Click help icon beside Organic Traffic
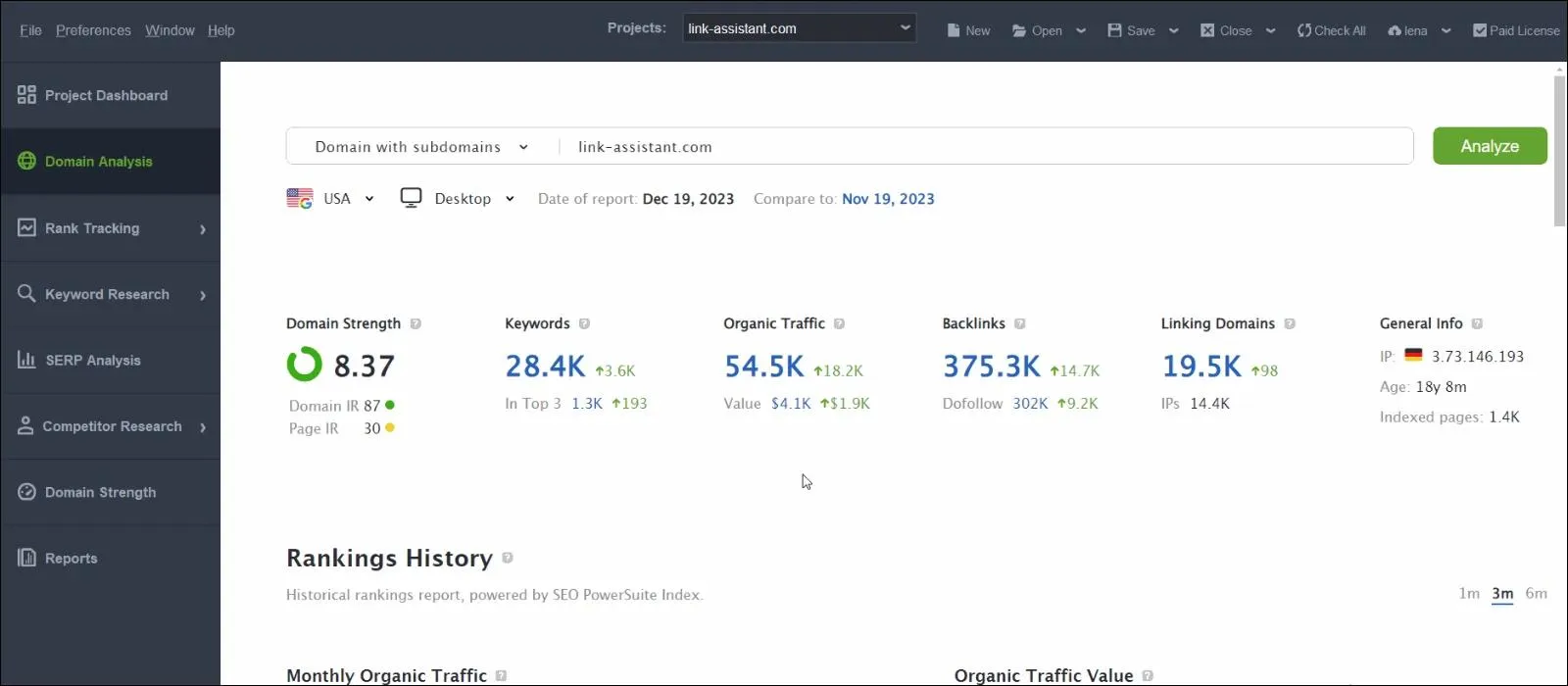1568x686 pixels. (839, 323)
